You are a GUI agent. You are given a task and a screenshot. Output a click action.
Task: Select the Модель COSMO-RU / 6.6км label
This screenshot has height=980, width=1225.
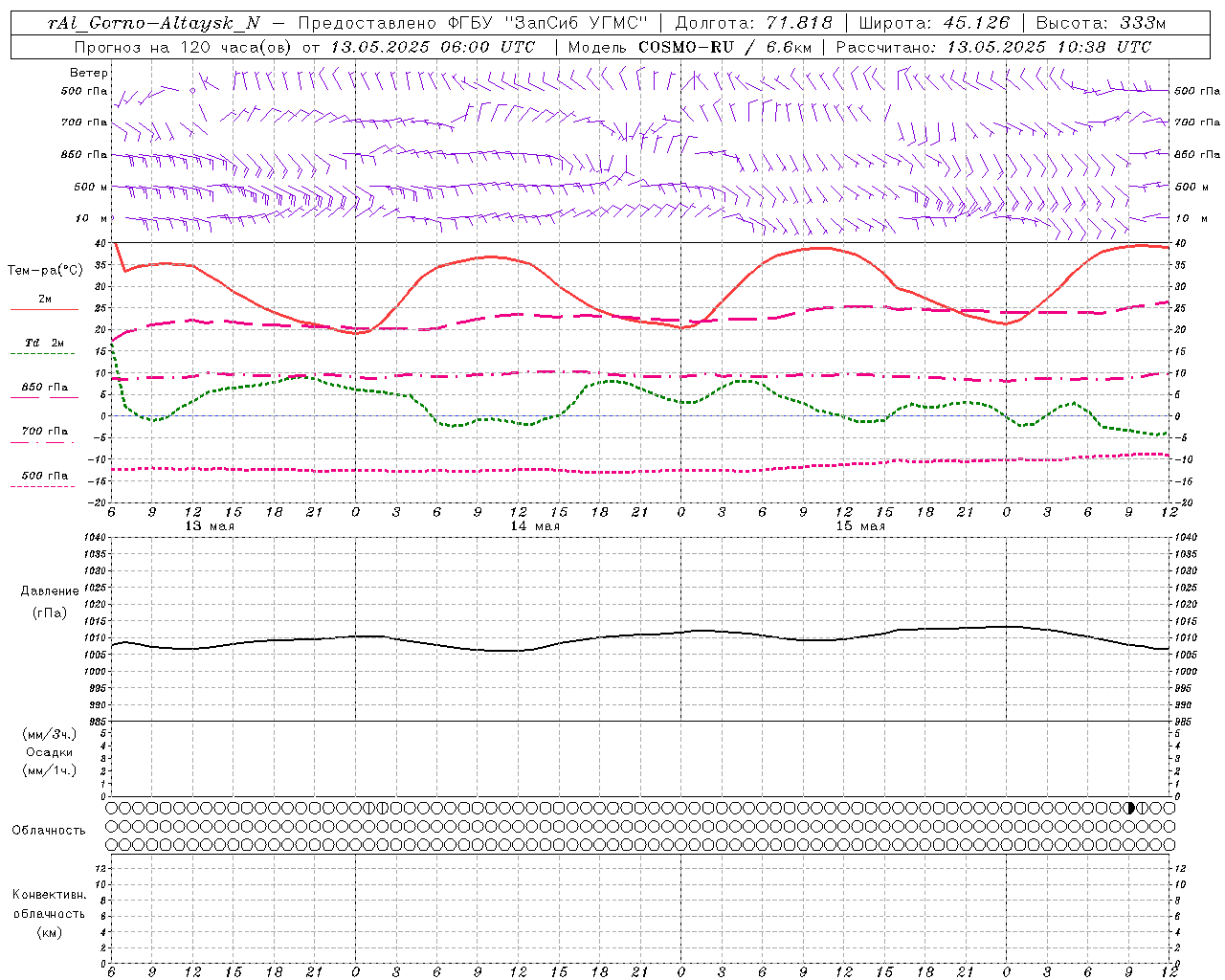(x=690, y=47)
